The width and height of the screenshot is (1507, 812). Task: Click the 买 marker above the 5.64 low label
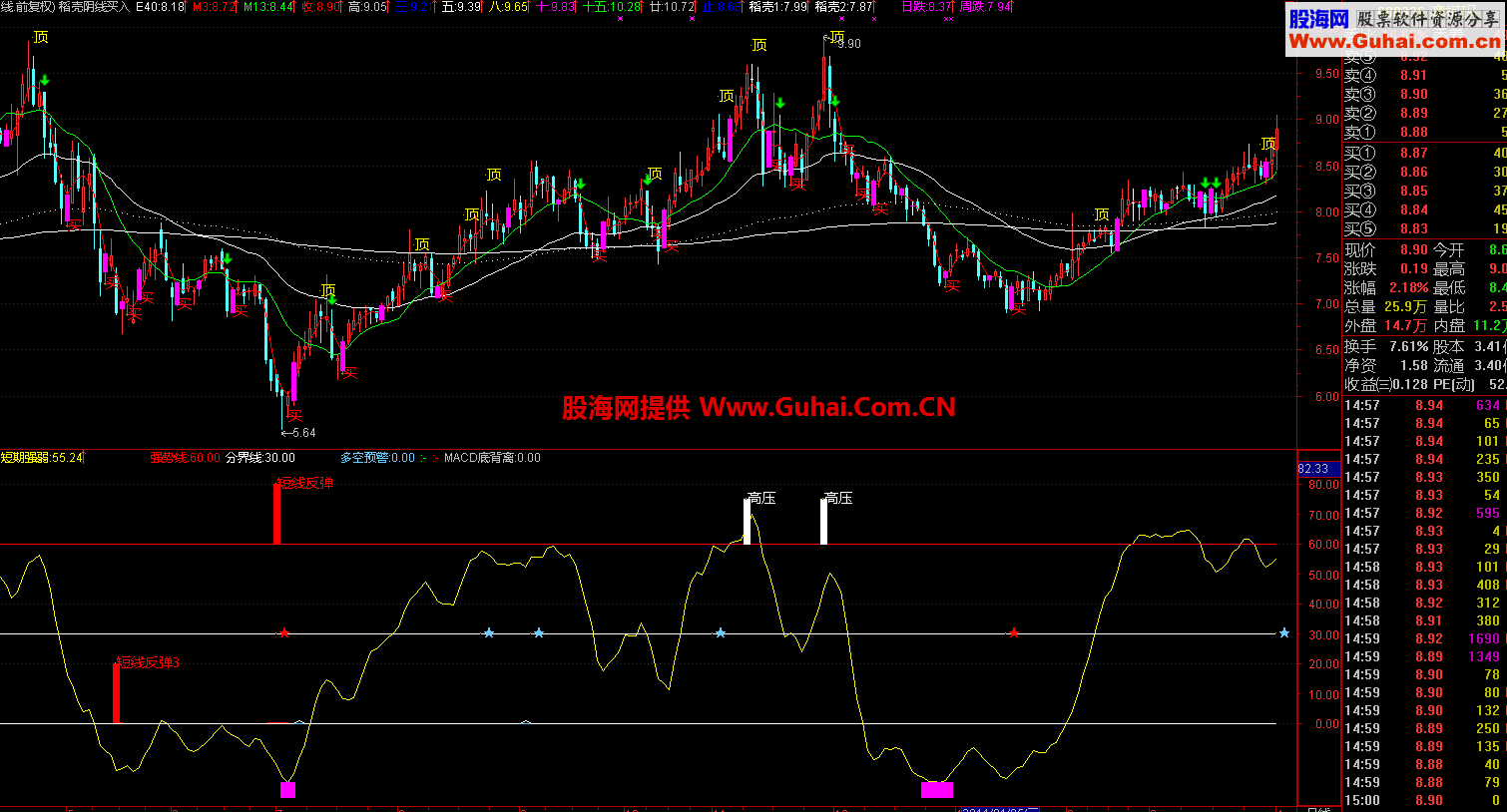pyautogui.click(x=293, y=415)
